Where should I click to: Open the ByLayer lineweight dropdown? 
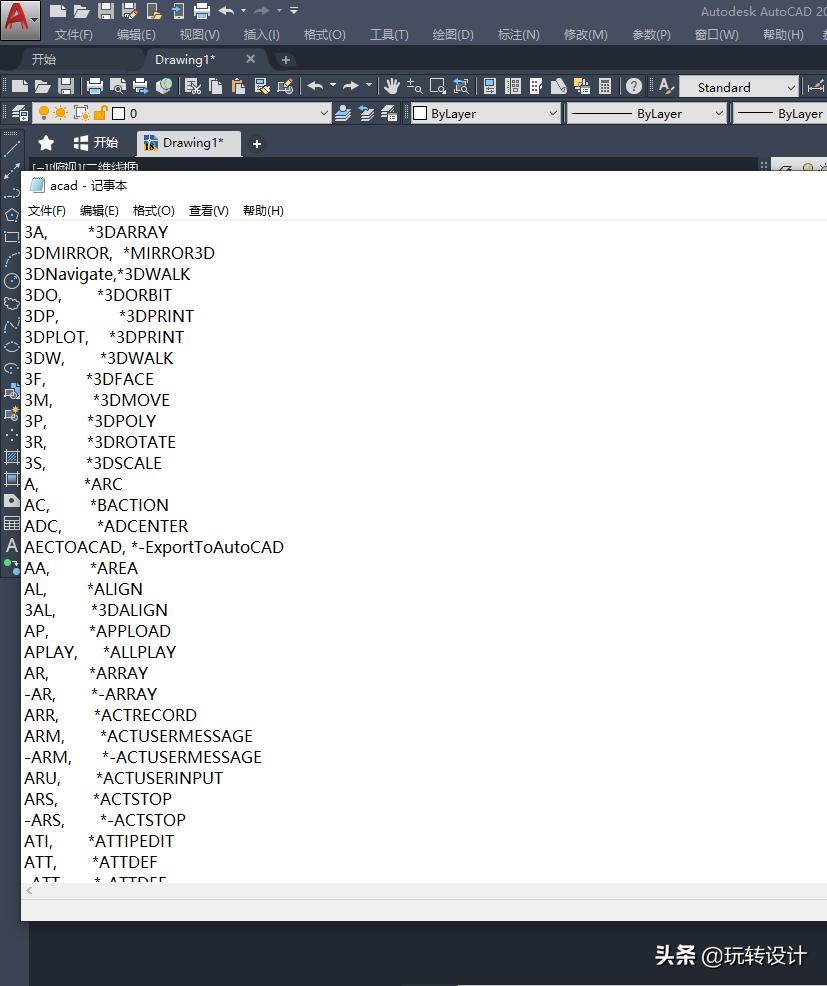(x=780, y=113)
